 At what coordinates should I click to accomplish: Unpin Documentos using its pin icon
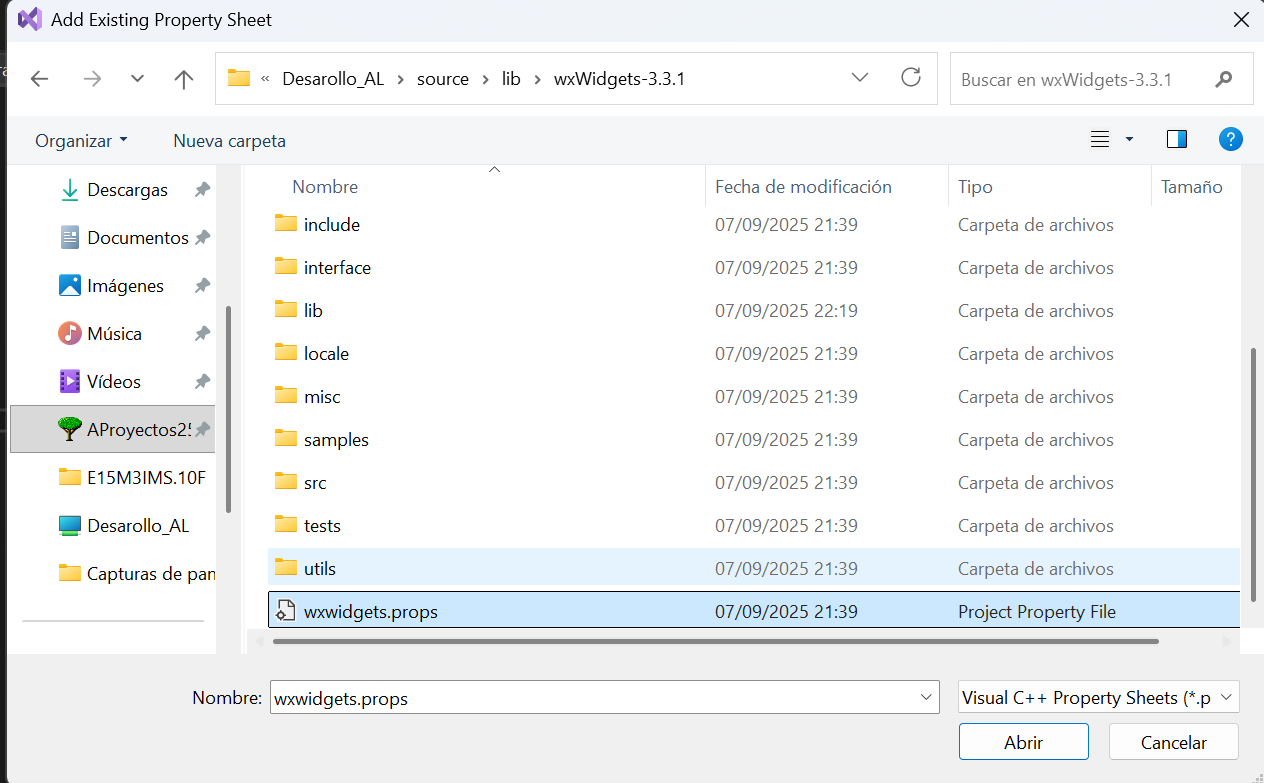pyautogui.click(x=202, y=237)
